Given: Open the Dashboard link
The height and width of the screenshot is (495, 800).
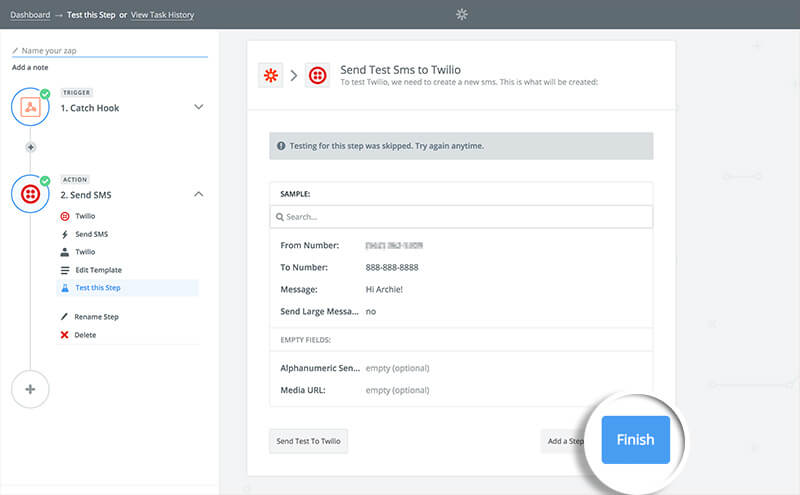Looking at the screenshot, I should pos(30,15).
